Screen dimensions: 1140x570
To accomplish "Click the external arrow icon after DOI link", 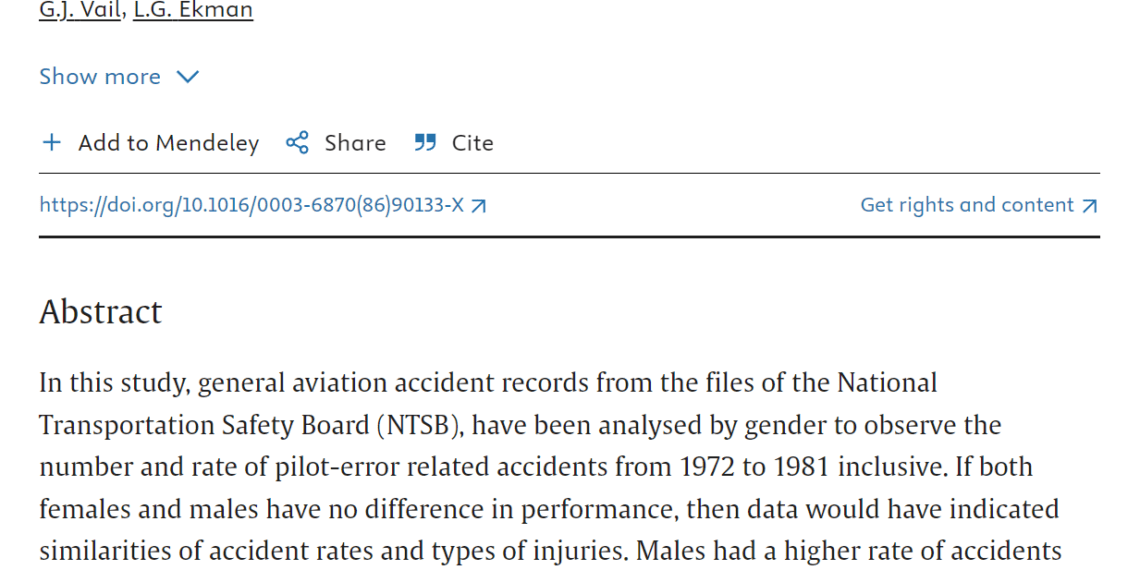I will pos(478,206).
